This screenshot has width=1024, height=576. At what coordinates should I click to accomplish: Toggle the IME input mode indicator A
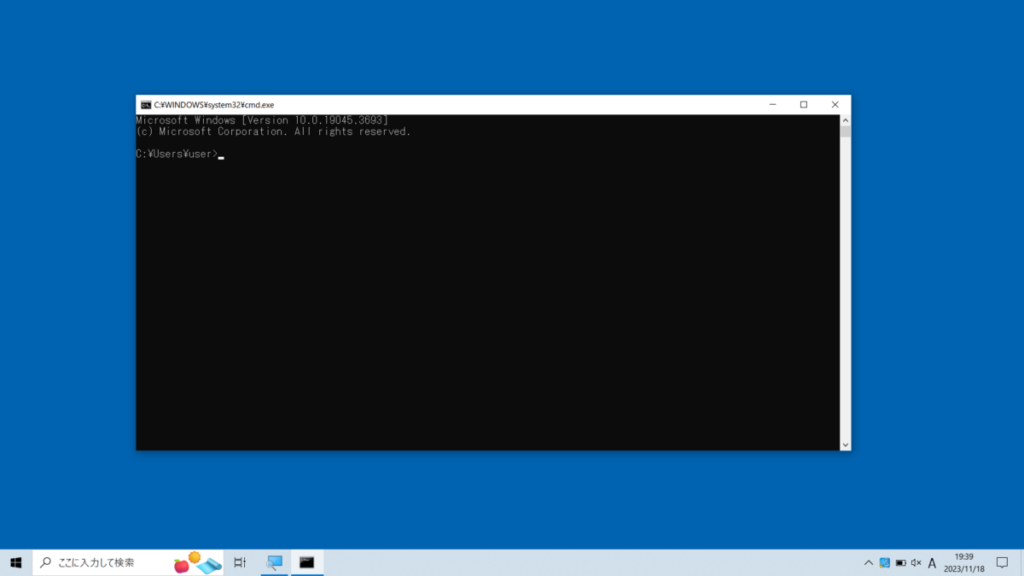[932, 562]
